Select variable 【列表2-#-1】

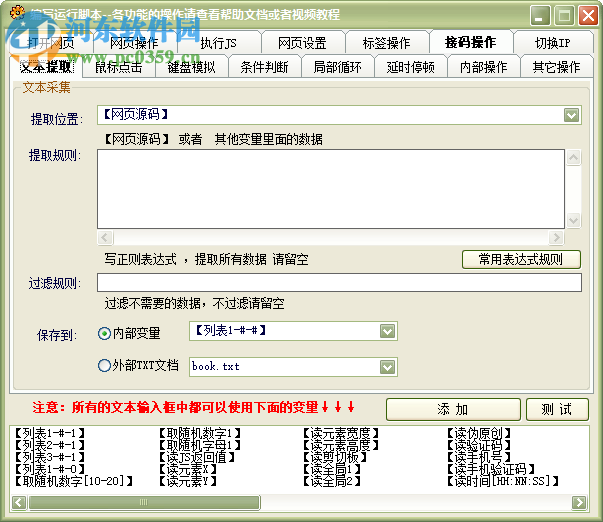point(49,445)
